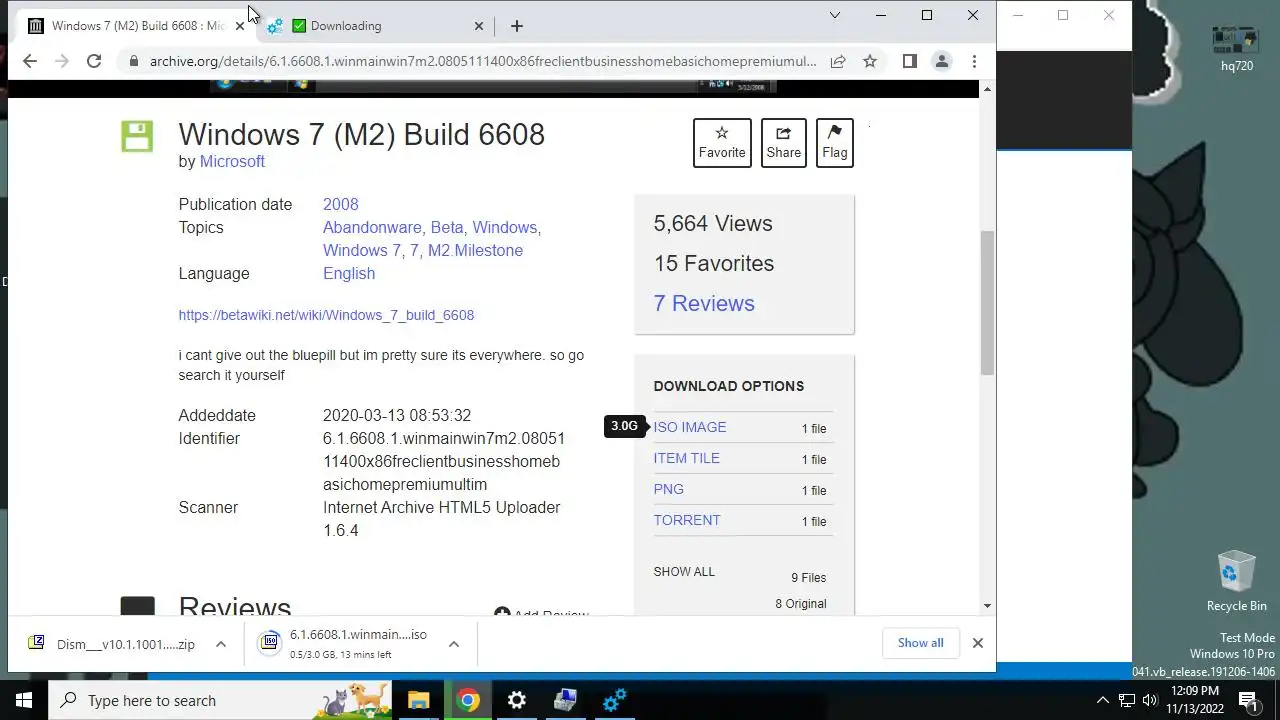Reload the archive.org page
Screen dimensions: 1280x720
93,61
